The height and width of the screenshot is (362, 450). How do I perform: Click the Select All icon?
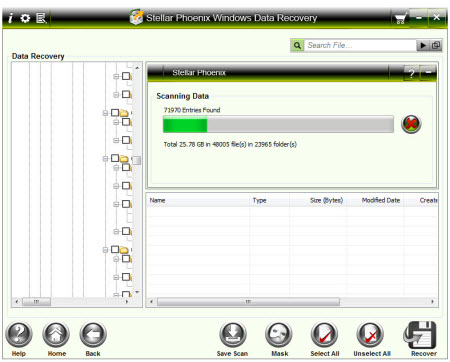324,335
